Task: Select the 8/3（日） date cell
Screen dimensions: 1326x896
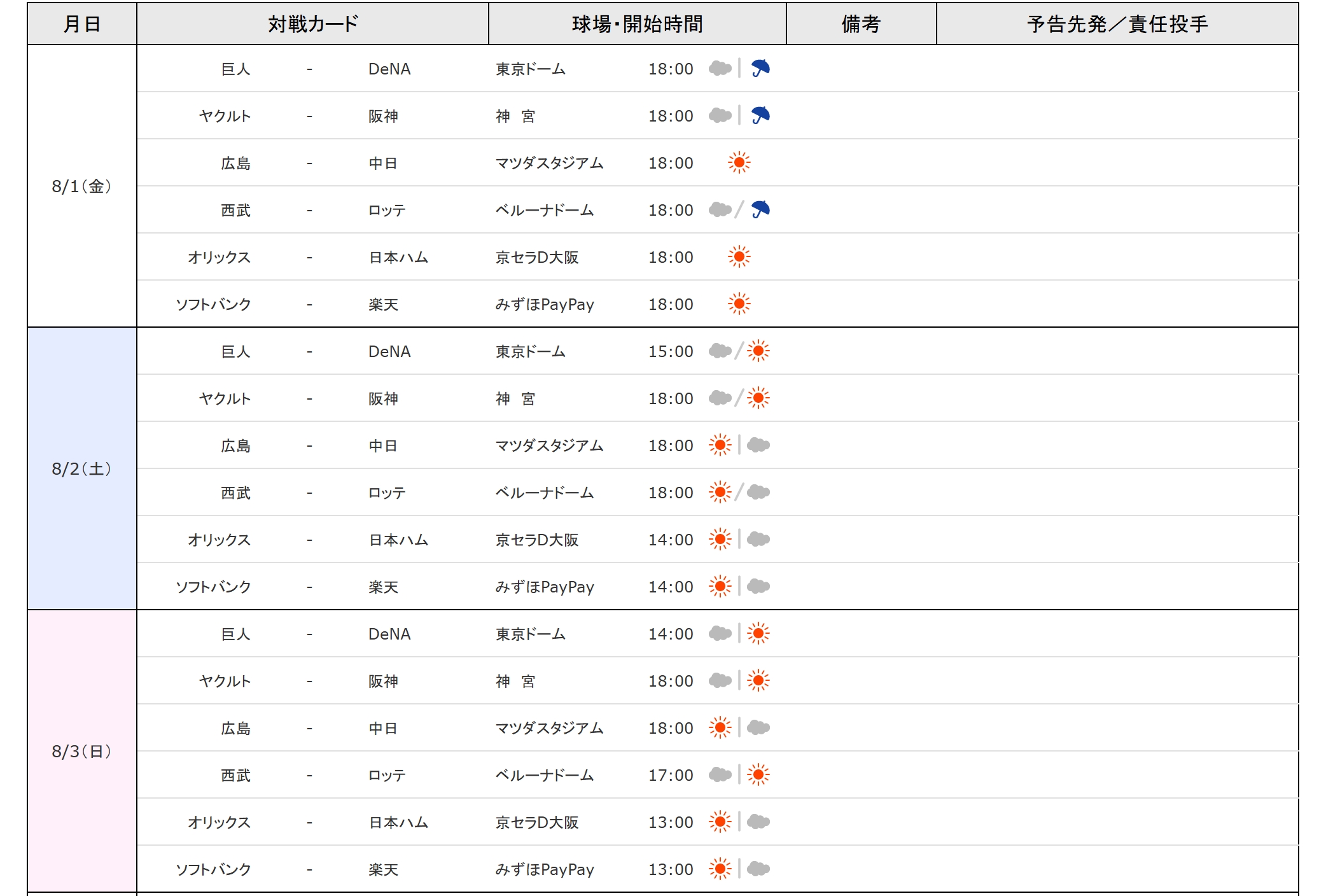Action: coord(82,751)
